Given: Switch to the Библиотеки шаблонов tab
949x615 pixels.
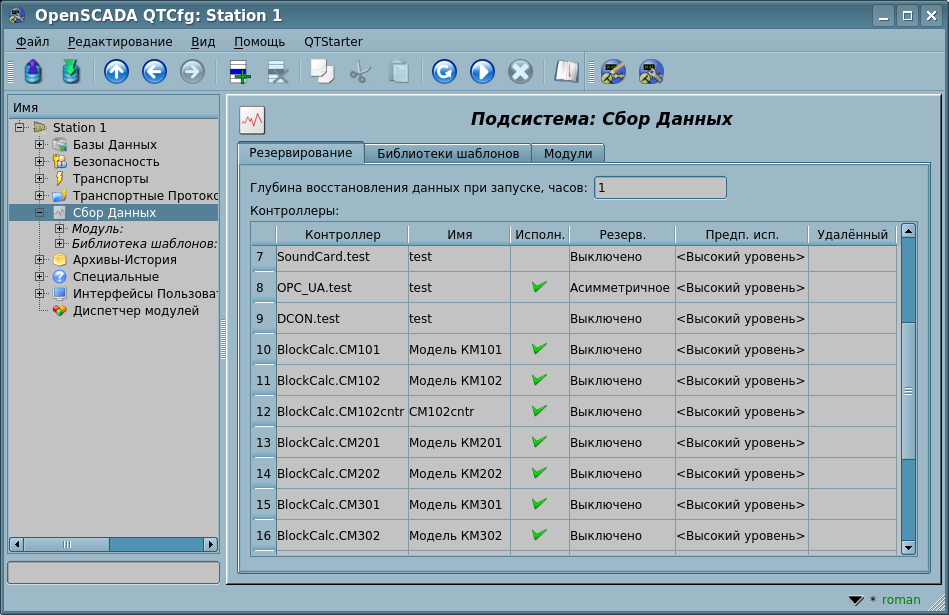Looking at the screenshot, I should 448,154.
